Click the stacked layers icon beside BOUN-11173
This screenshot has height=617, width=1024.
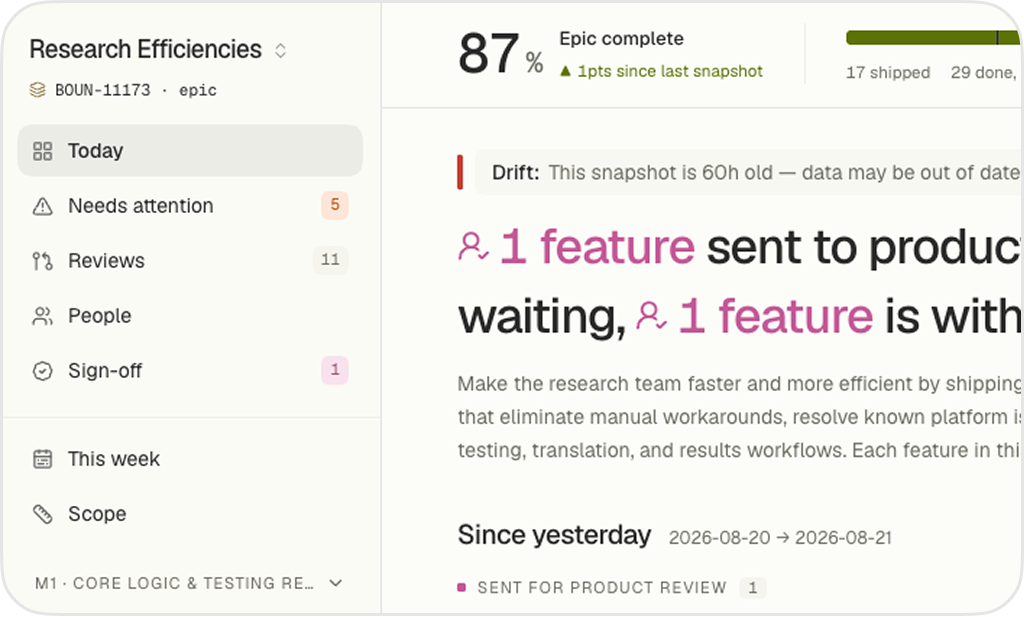click(x=37, y=90)
